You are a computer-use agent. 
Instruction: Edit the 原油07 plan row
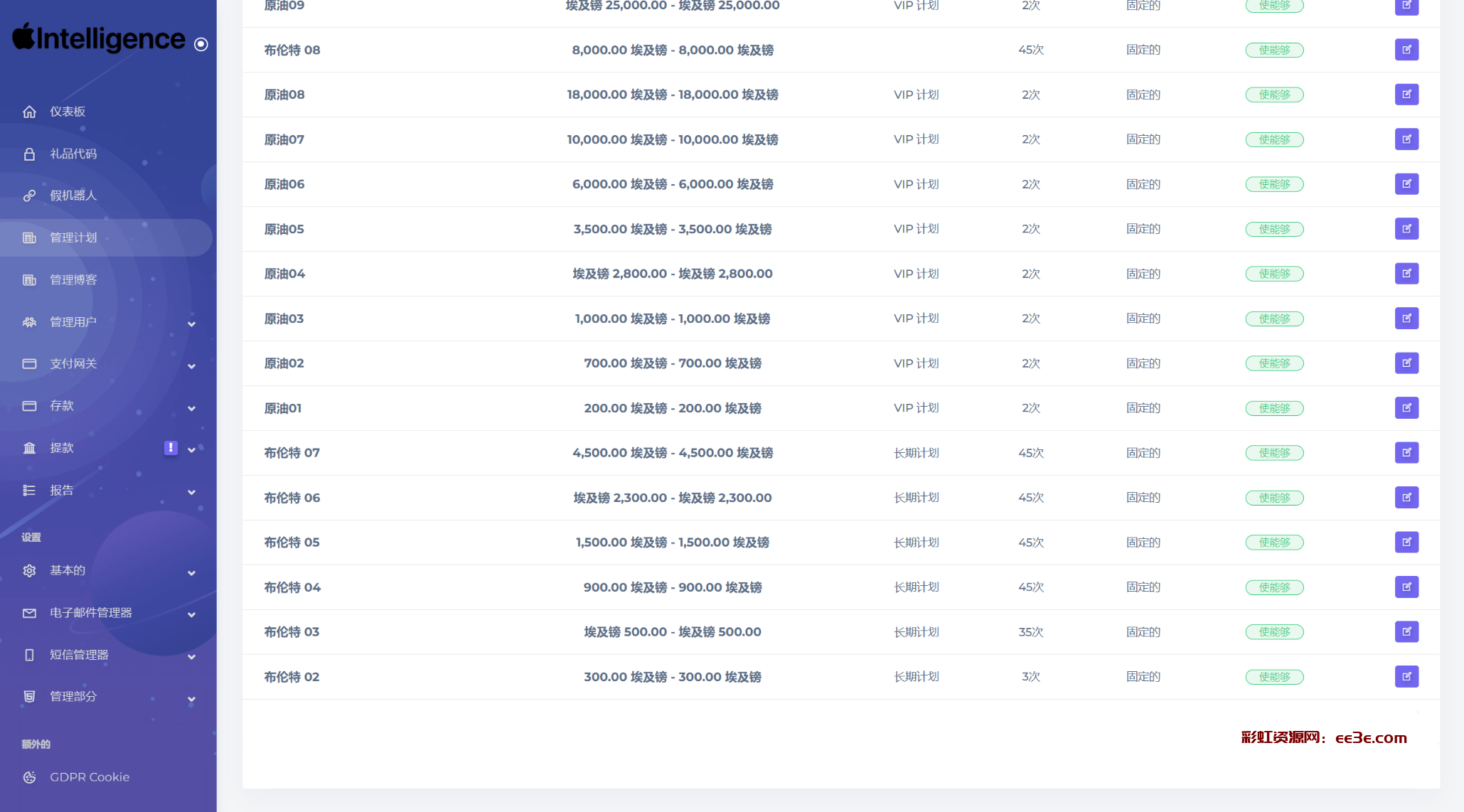(x=1406, y=139)
